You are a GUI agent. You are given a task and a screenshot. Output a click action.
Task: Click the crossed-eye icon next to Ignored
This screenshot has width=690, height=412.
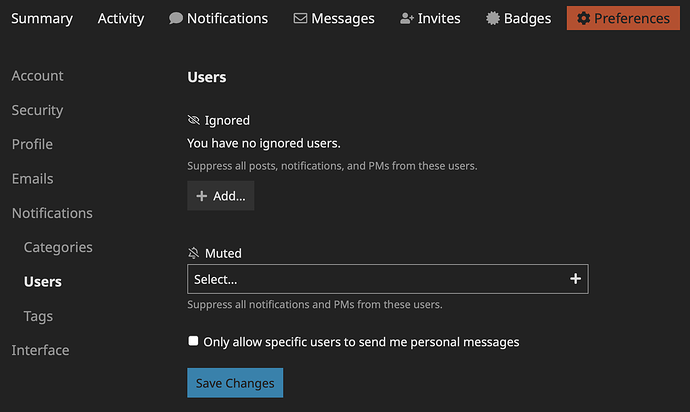click(194, 120)
